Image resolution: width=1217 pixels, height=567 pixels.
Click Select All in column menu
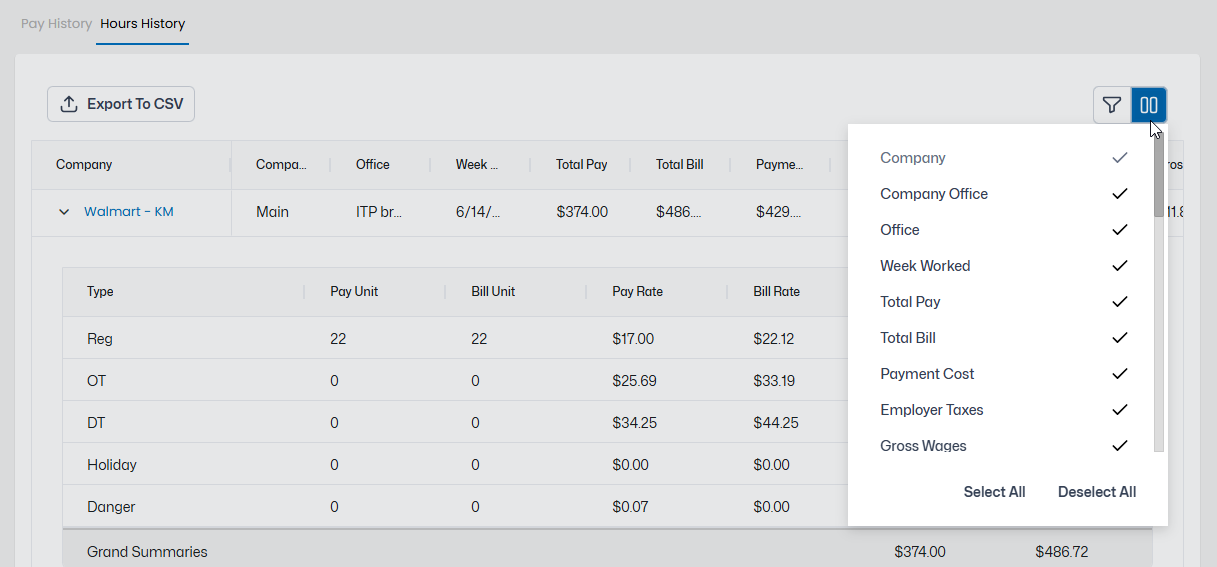tap(994, 492)
